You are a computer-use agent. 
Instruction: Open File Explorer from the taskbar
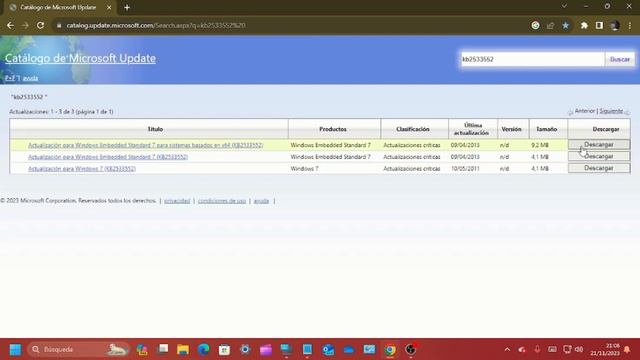point(183,349)
